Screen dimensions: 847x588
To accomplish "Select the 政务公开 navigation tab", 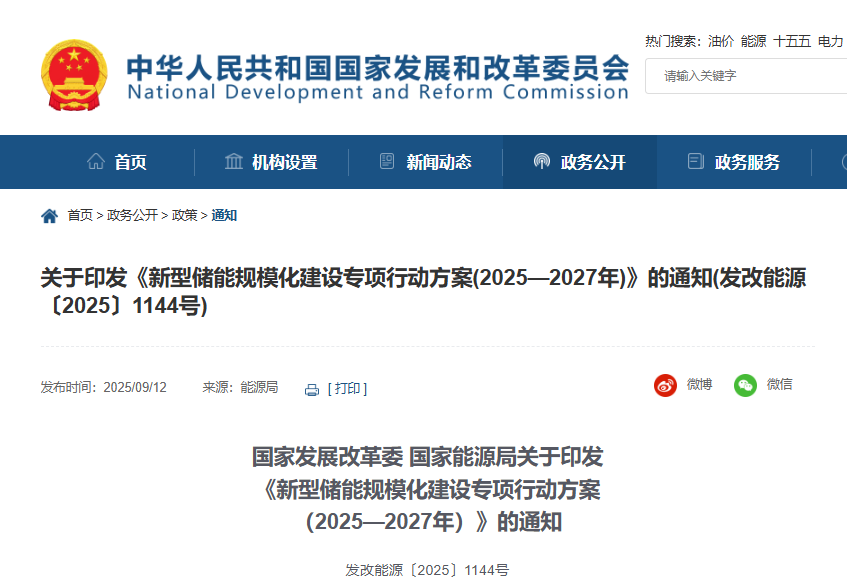I will pos(592,162).
